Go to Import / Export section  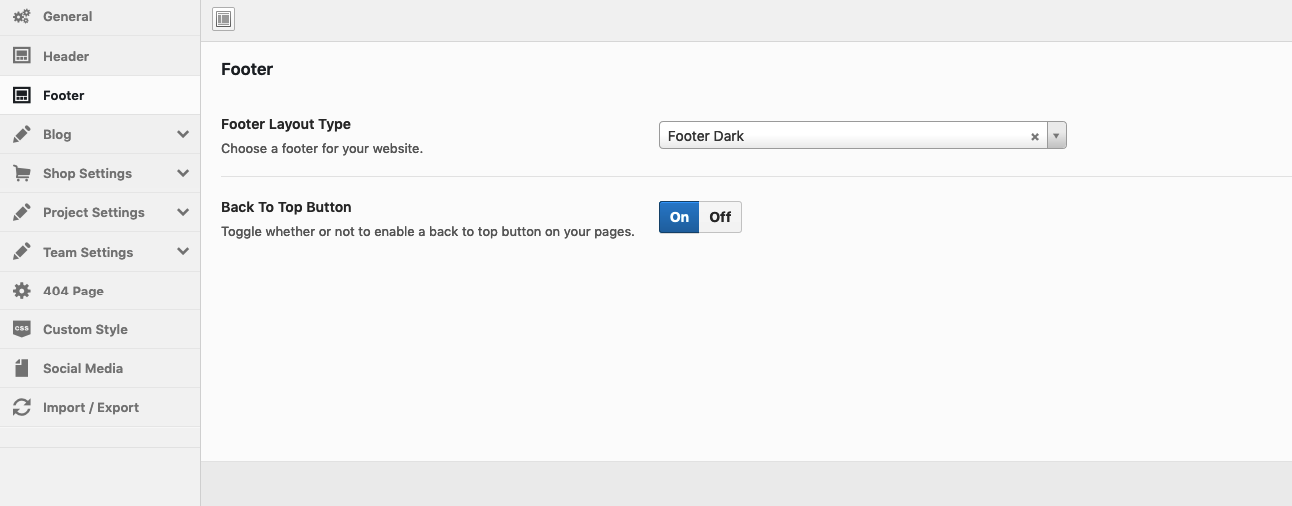[x=91, y=408]
